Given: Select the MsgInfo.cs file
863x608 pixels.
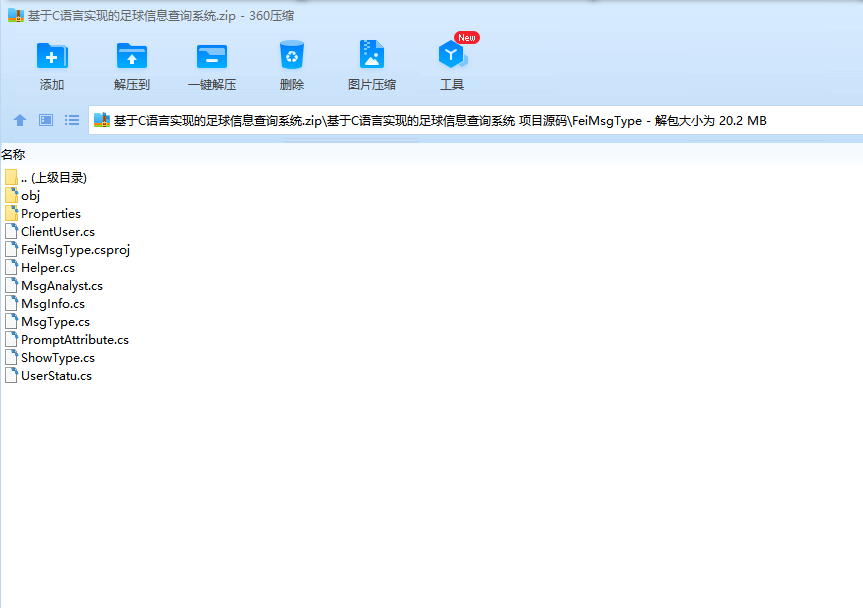Looking at the screenshot, I should pos(53,304).
